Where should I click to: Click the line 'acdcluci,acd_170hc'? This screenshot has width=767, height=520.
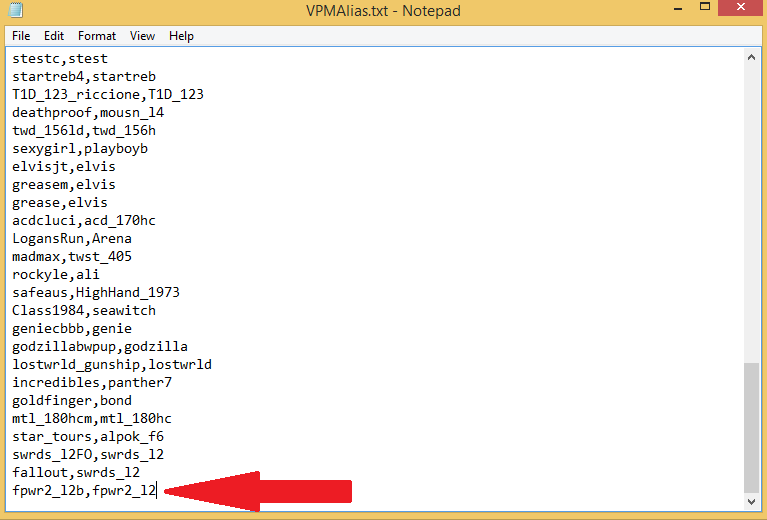[x=84, y=221]
